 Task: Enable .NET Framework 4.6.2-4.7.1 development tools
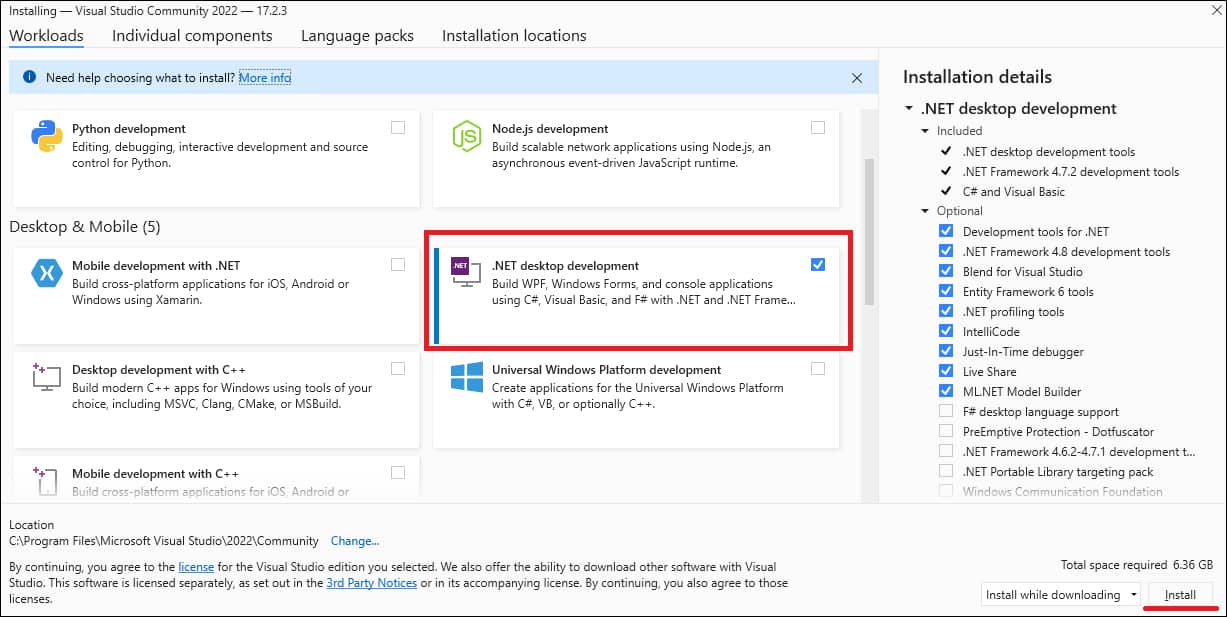point(946,451)
